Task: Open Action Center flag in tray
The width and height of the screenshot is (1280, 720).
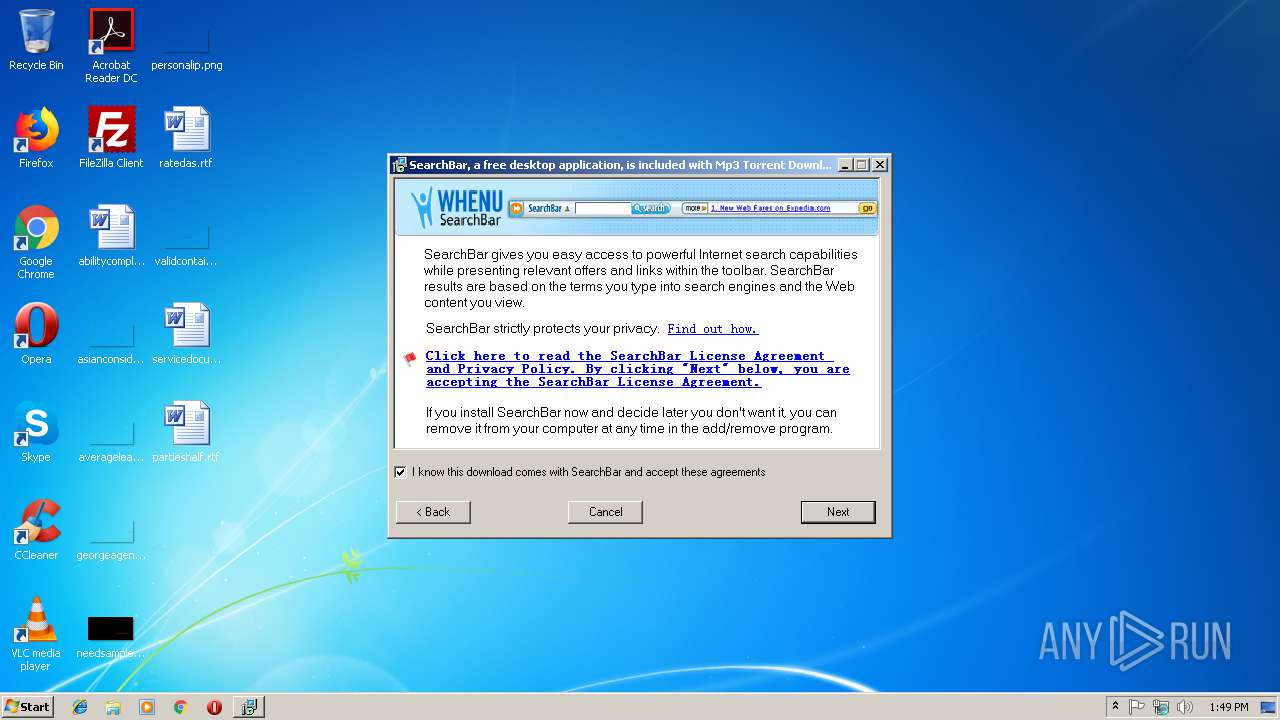Action: [1137, 707]
